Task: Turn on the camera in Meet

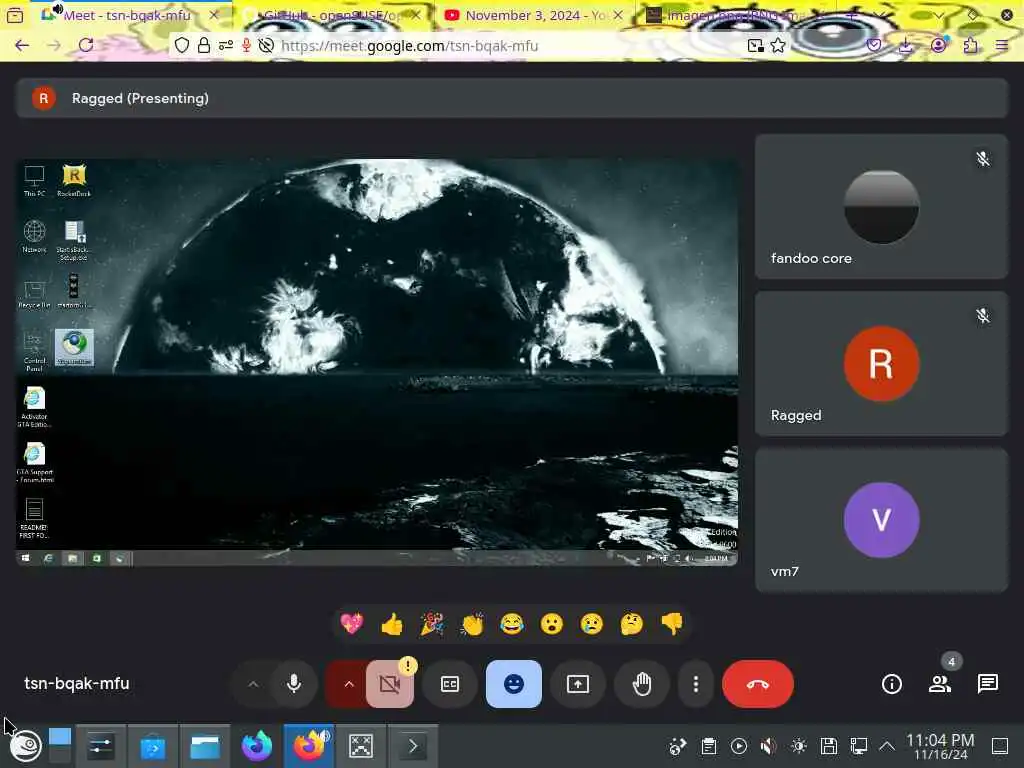Action: click(390, 684)
